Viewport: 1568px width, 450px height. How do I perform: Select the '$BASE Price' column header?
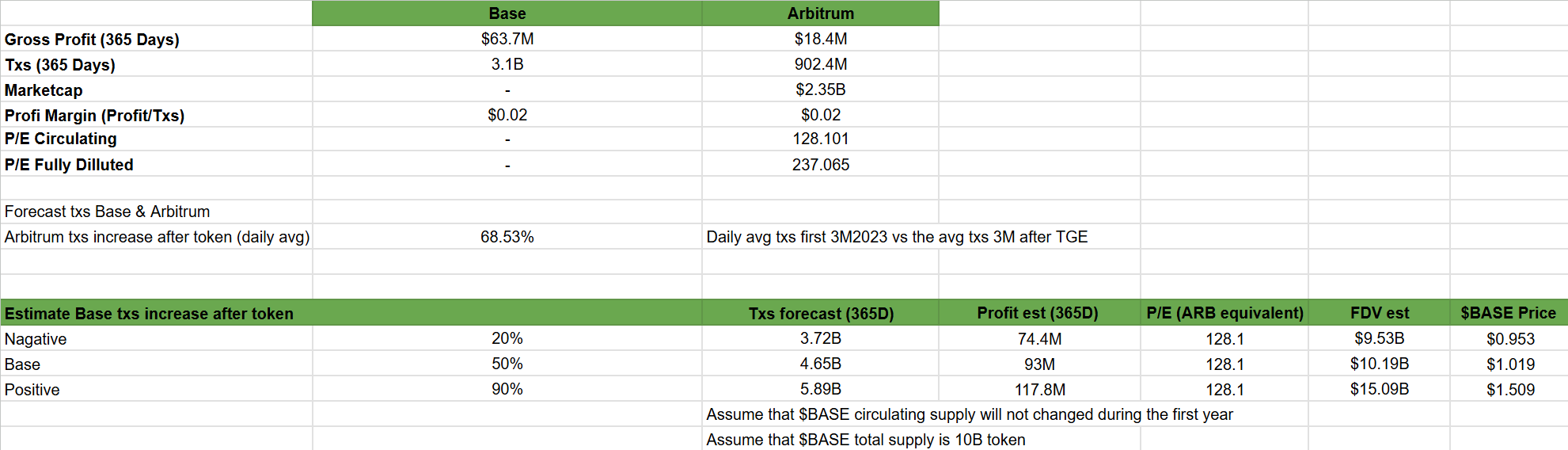click(x=1509, y=313)
